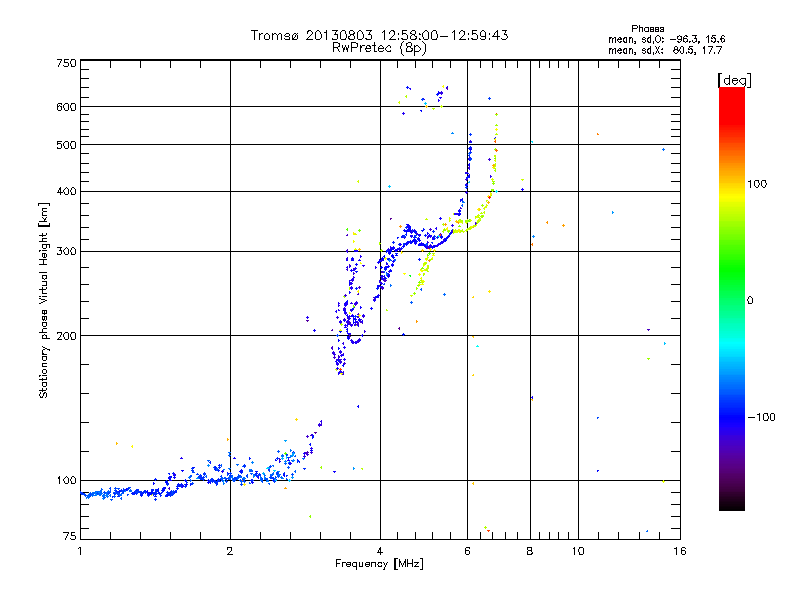This screenshot has width=800, height=600.
Task: Click the '4' frequency axis tick
Action: tap(380, 551)
